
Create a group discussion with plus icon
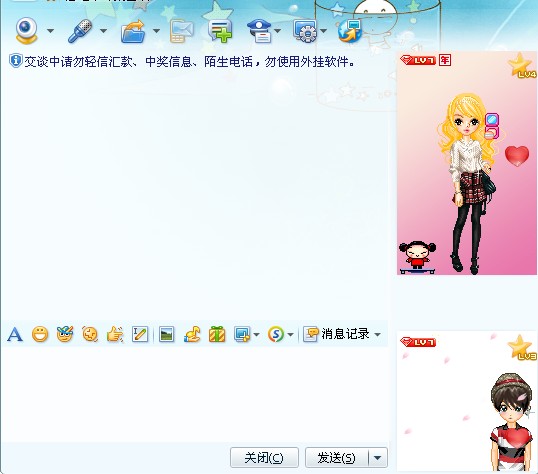pyautogui.click(x=220, y=31)
